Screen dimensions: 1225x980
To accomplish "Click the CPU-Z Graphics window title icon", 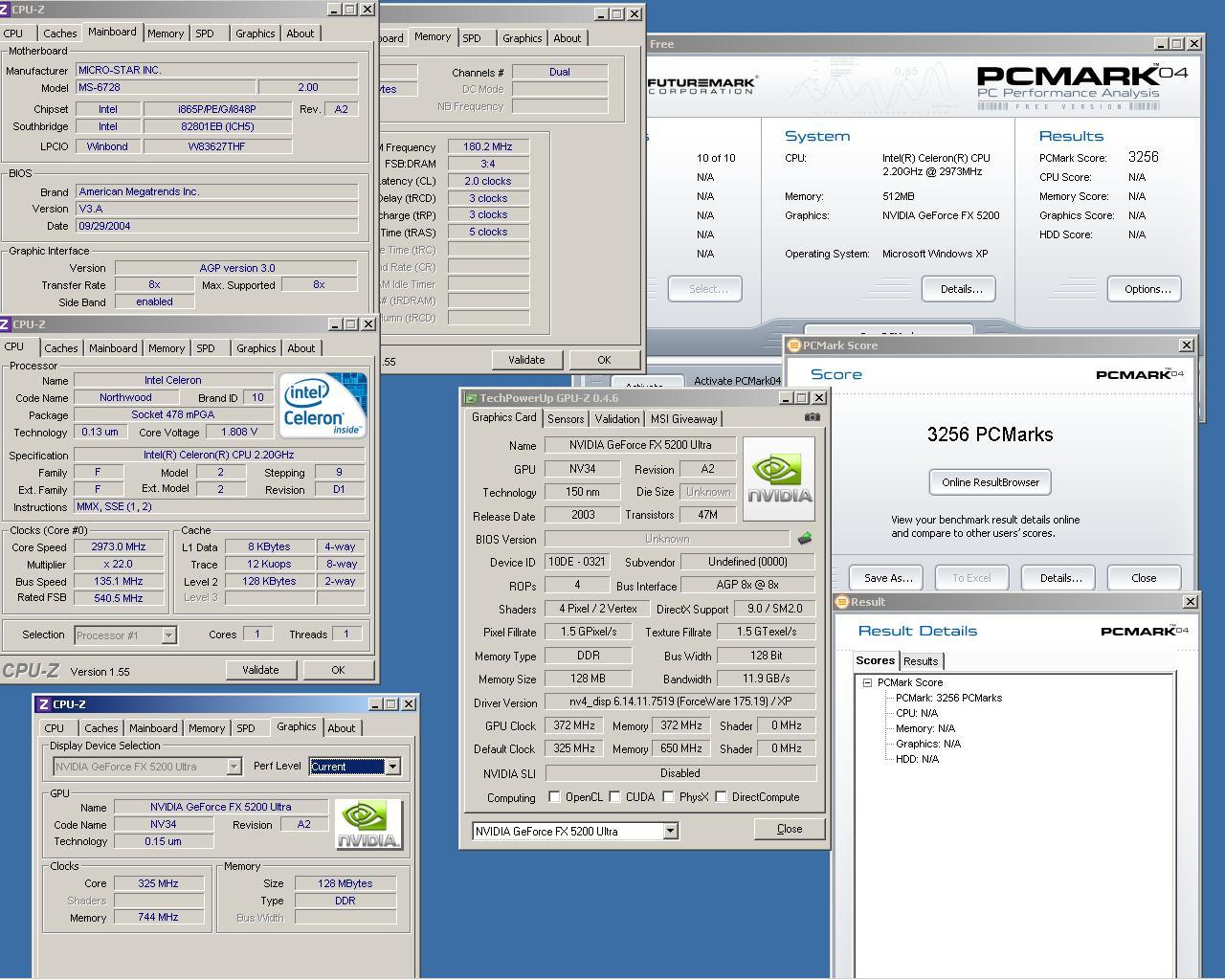I will coord(43,704).
